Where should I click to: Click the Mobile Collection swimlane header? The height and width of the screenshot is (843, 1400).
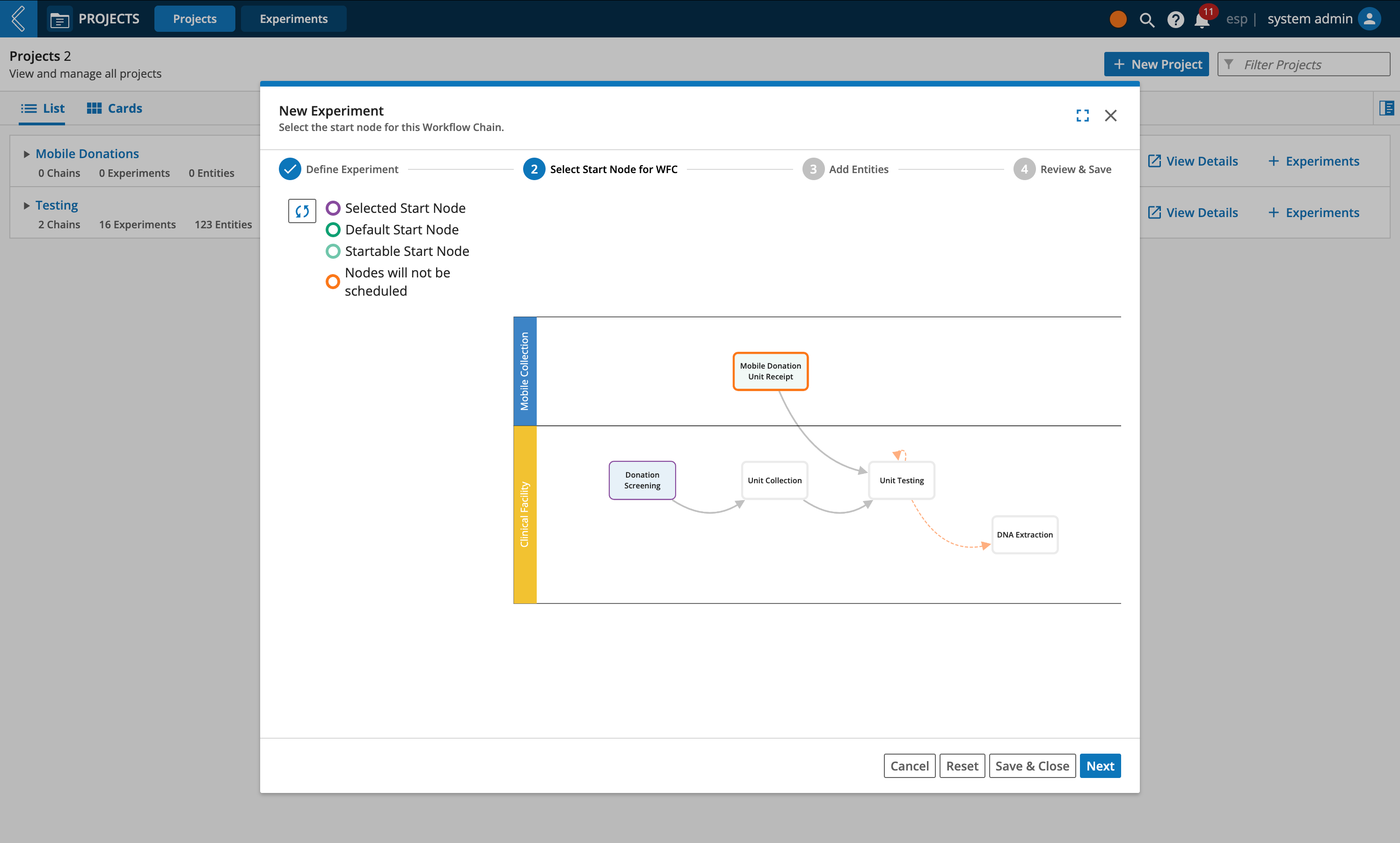pyautogui.click(x=525, y=371)
